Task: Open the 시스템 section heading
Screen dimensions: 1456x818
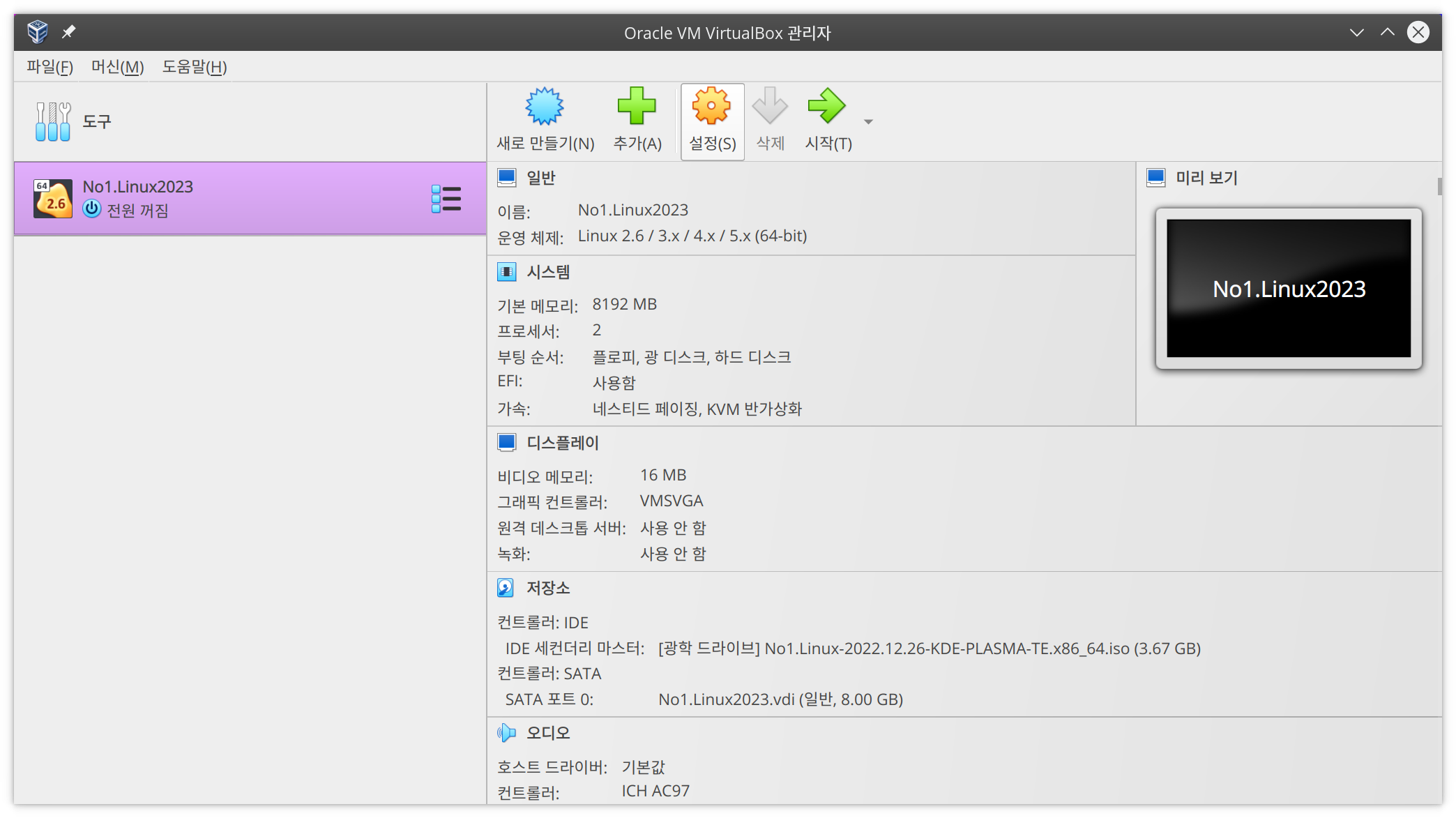Action: 549,272
